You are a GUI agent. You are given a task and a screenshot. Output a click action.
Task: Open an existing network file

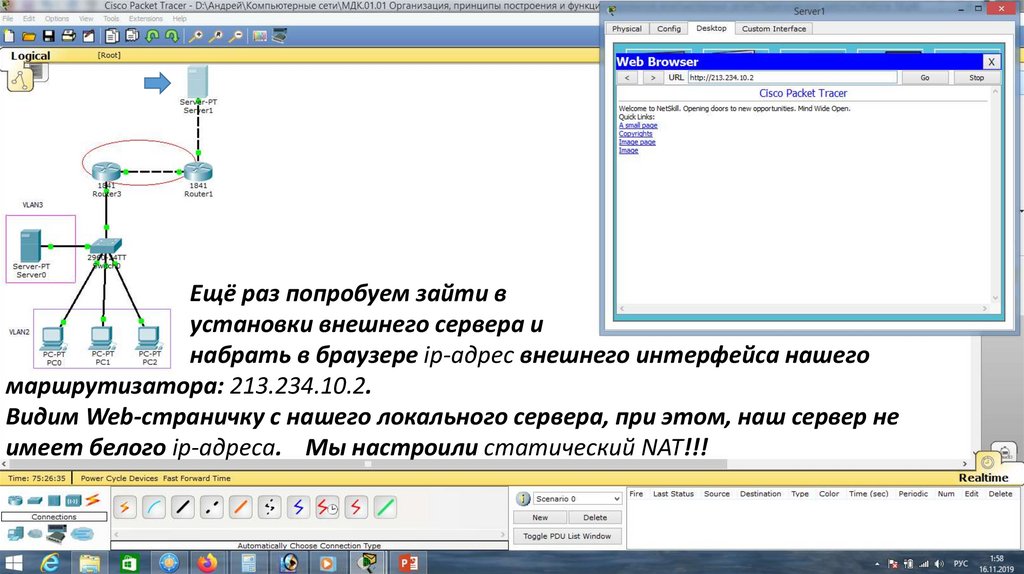[28, 37]
